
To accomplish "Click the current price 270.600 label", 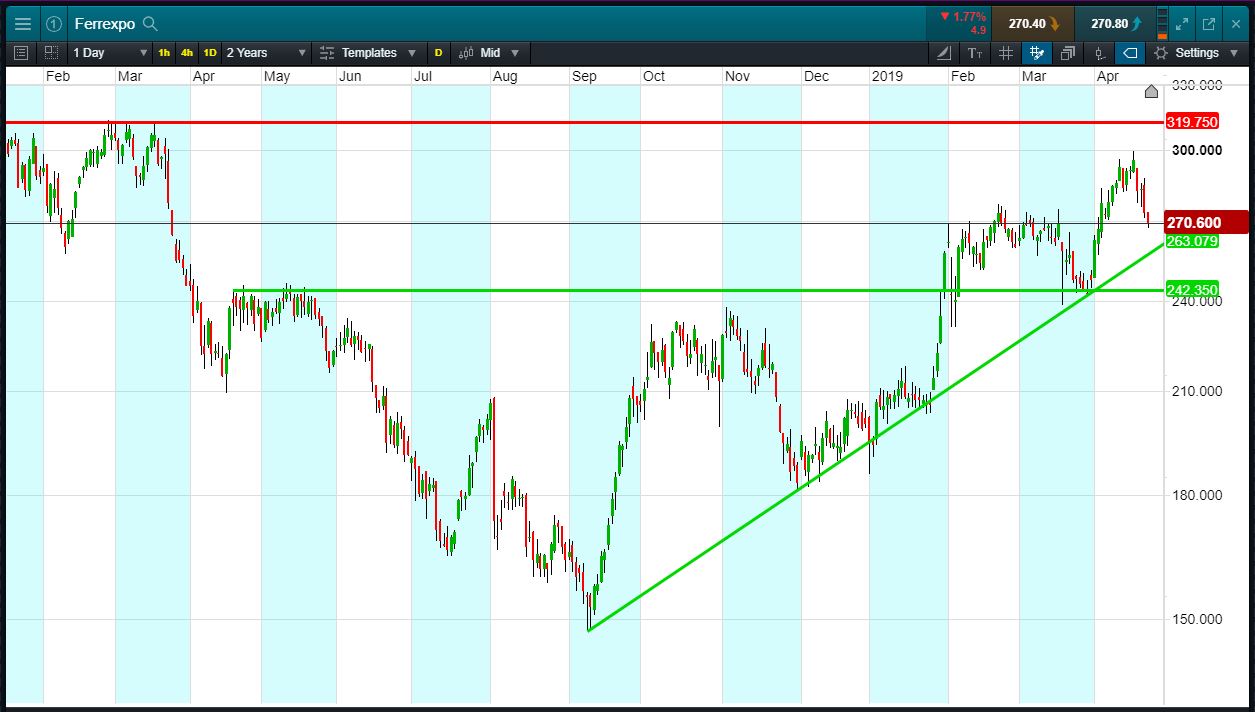I will (1207, 223).
